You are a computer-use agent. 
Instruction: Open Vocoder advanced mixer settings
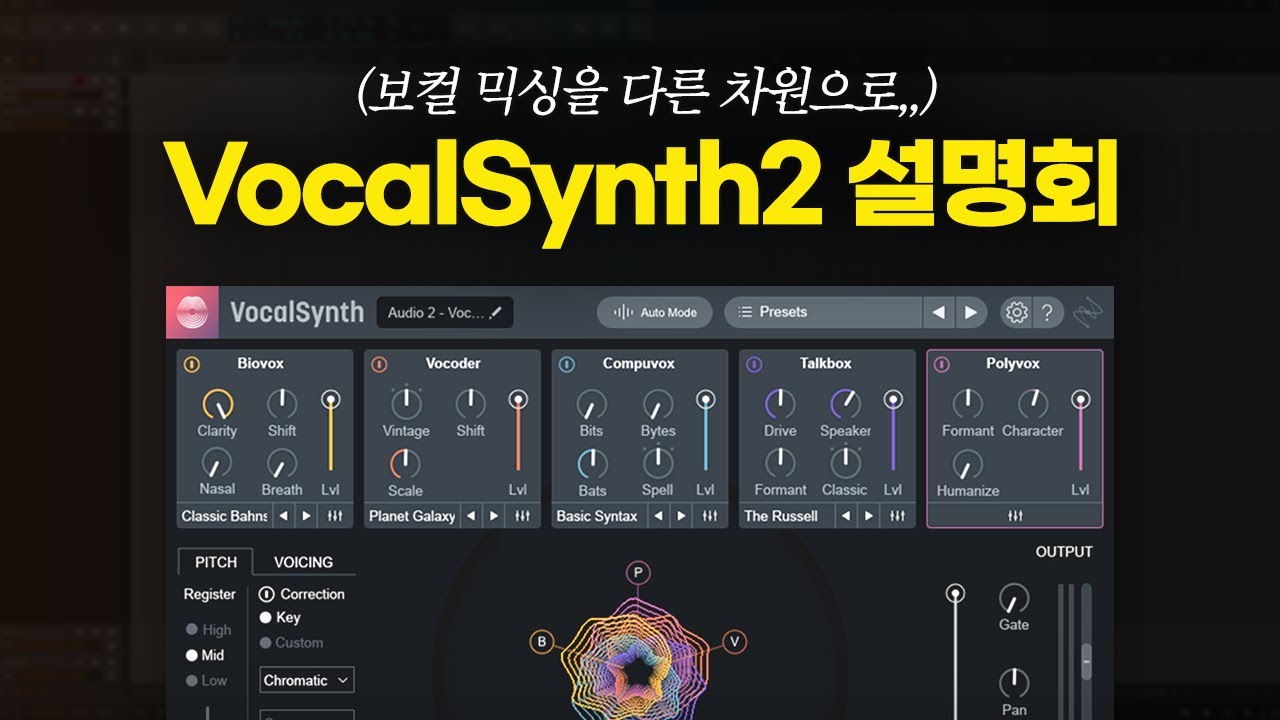pos(521,516)
